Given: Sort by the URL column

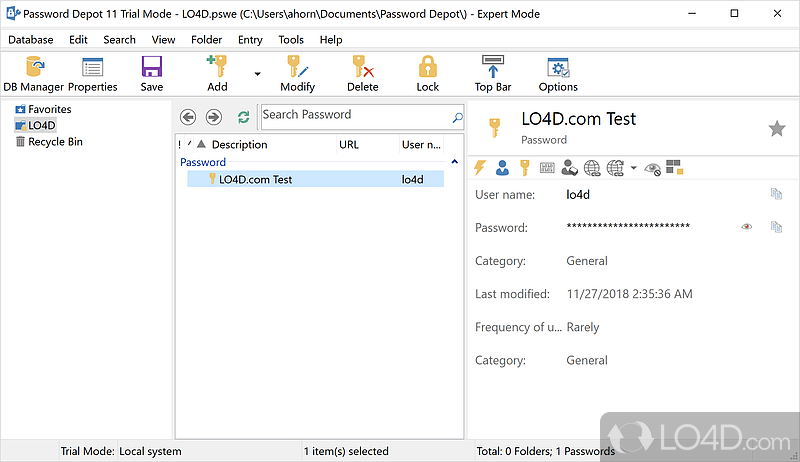Looking at the screenshot, I should pyautogui.click(x=349, y=145).
